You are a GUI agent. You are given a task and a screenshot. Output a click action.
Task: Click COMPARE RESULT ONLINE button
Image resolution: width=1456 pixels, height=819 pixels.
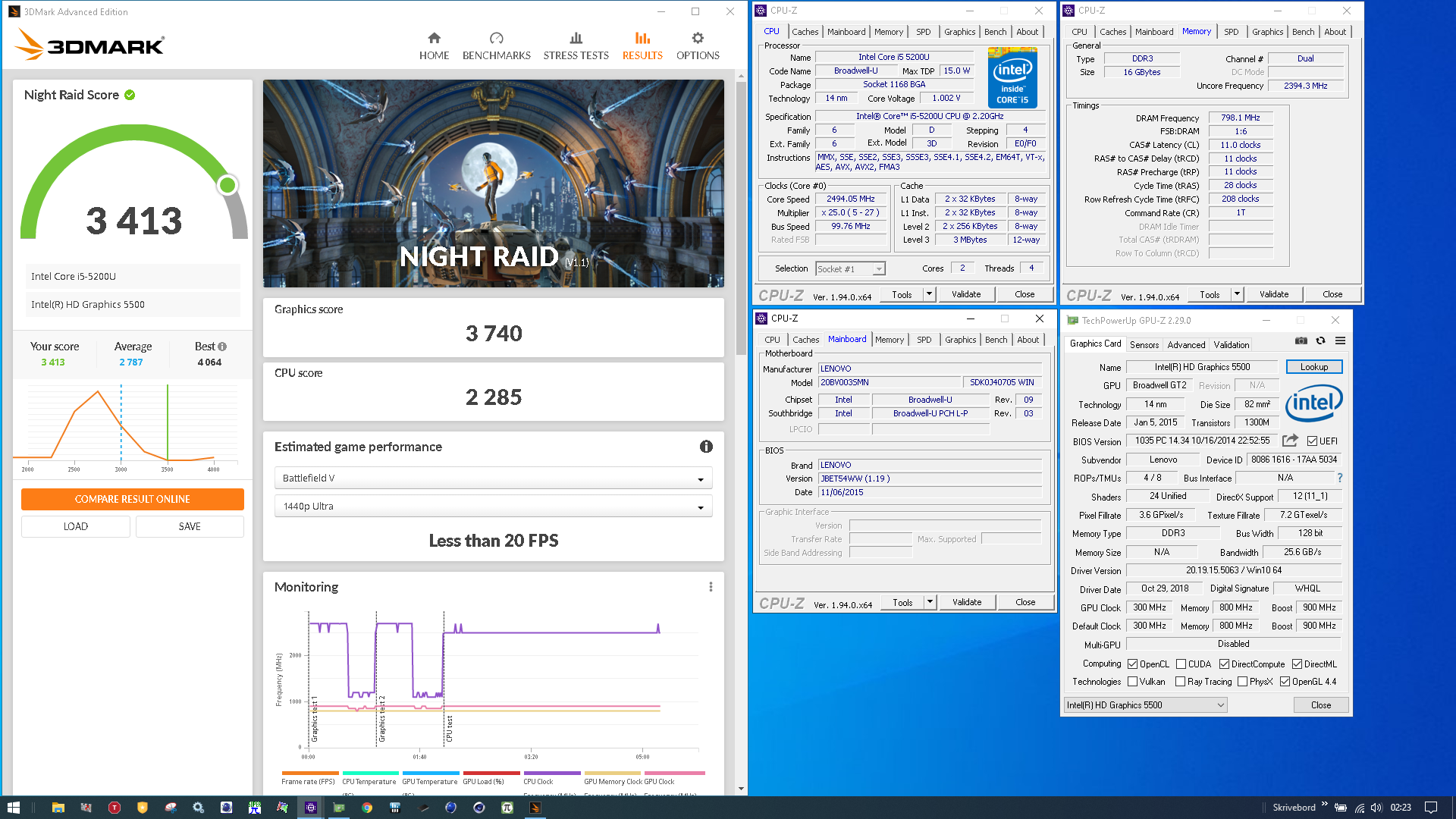(133, 499)
